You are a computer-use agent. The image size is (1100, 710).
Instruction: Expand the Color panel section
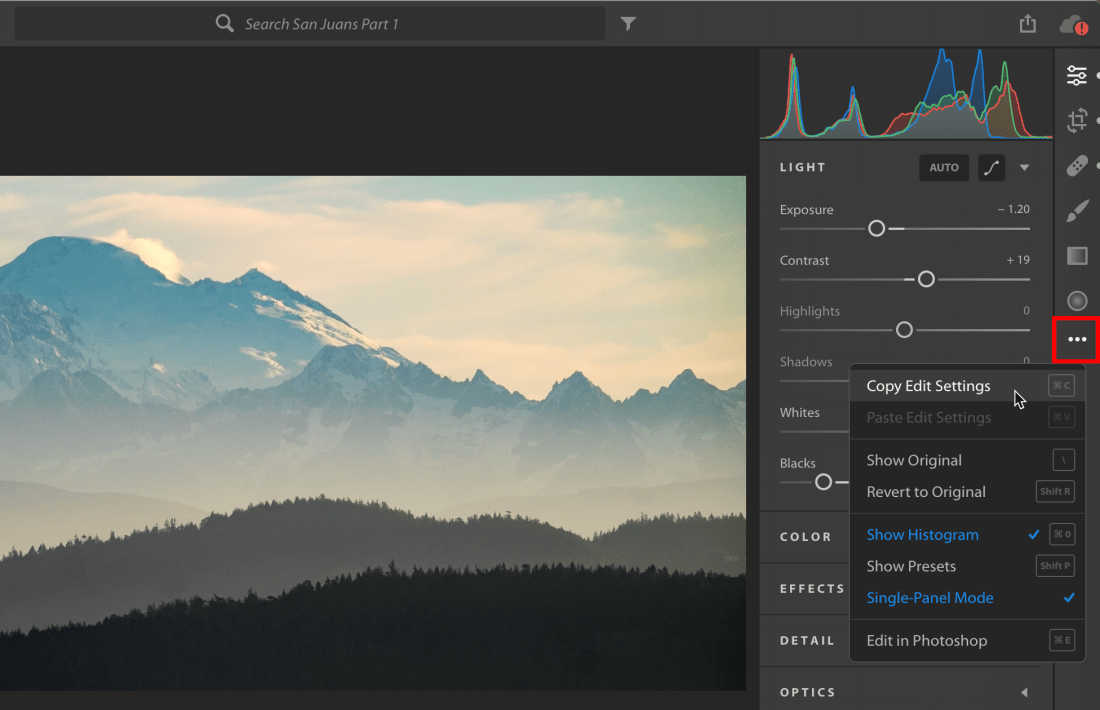pyautogui.click(x=806, y=537)
